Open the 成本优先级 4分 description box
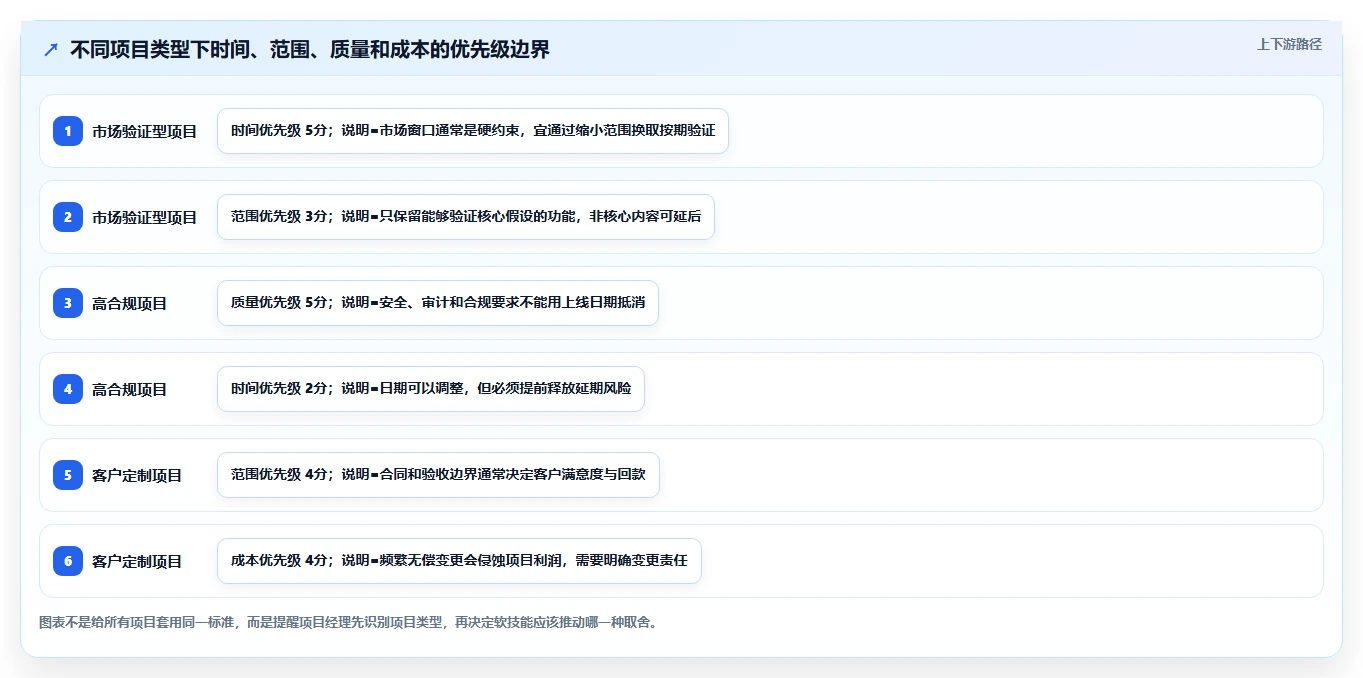The image size is (1363, 678). pyautogui.click(x=459, y=561)
